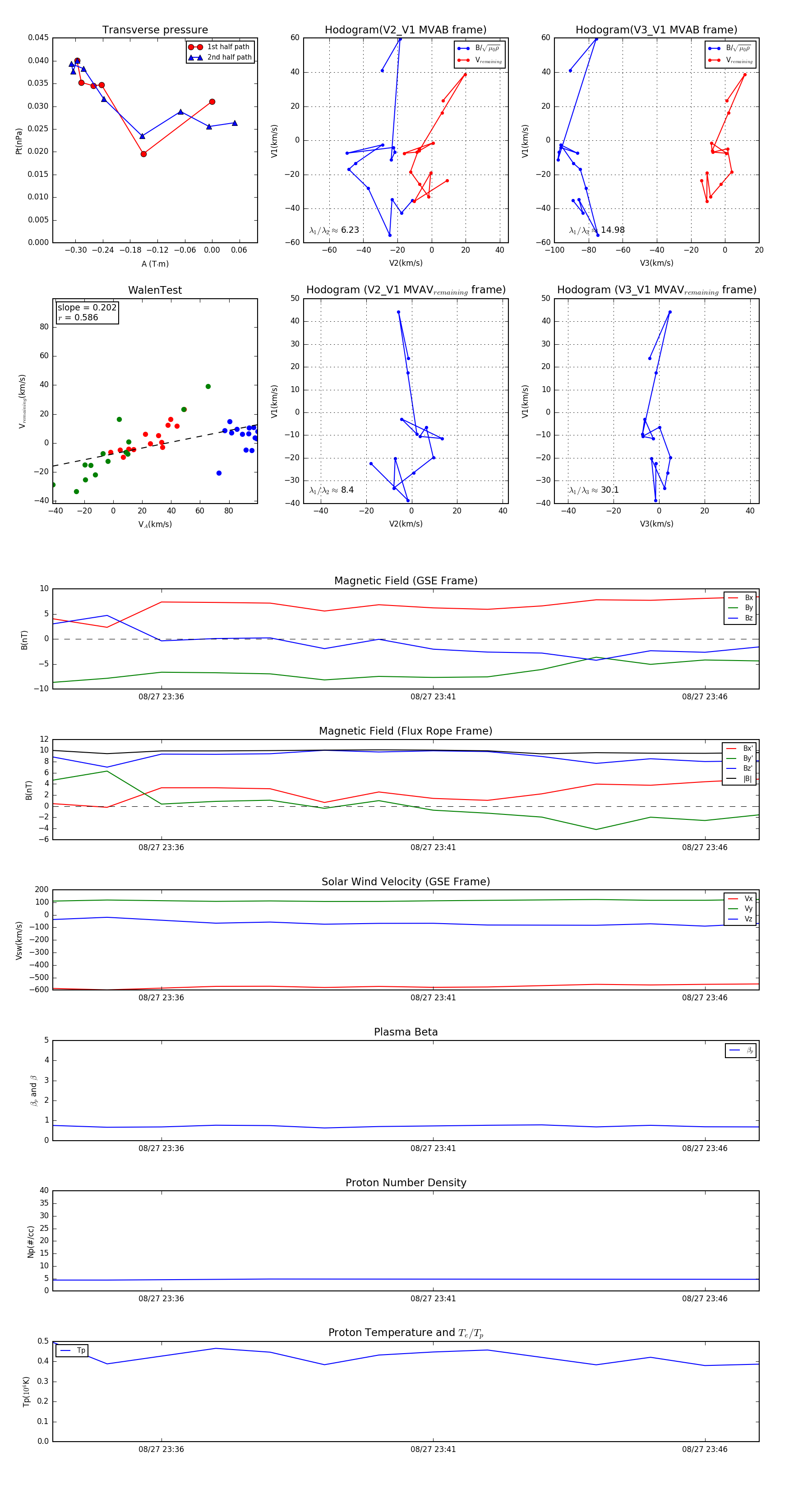Image resolution: width=812 pixels, height=1489 pixels.
Task: Click the beta_p legend in Plasma Beta panel
Action: (741, 1050)
